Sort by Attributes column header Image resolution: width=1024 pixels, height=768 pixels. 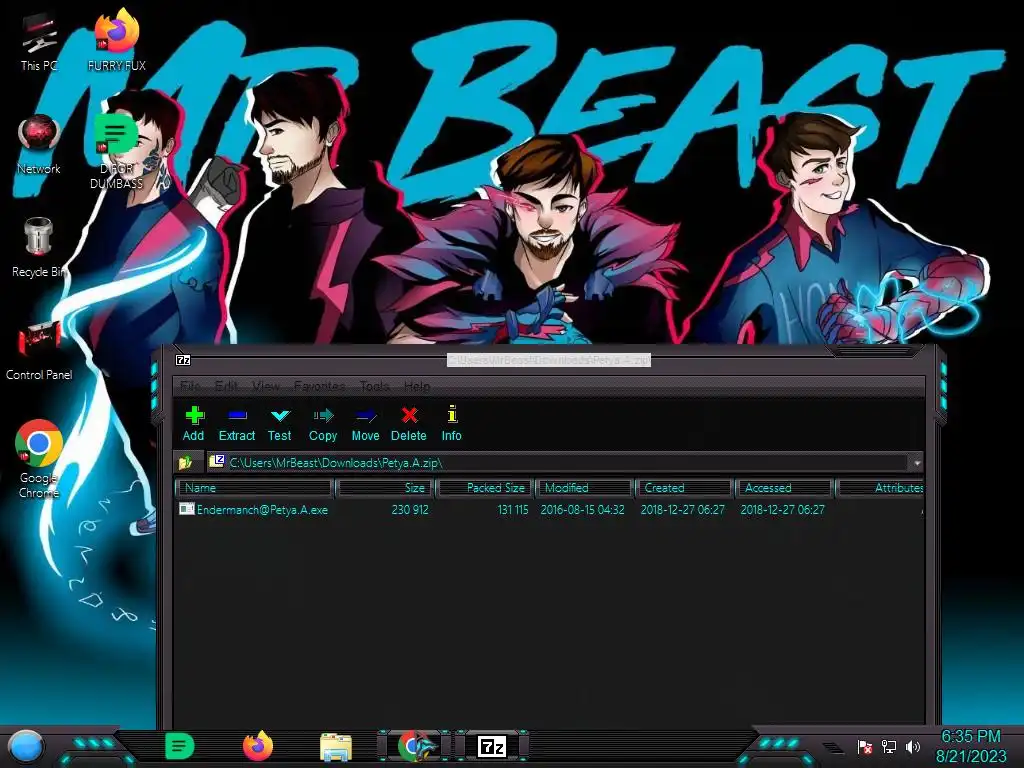tap(880, 488)
